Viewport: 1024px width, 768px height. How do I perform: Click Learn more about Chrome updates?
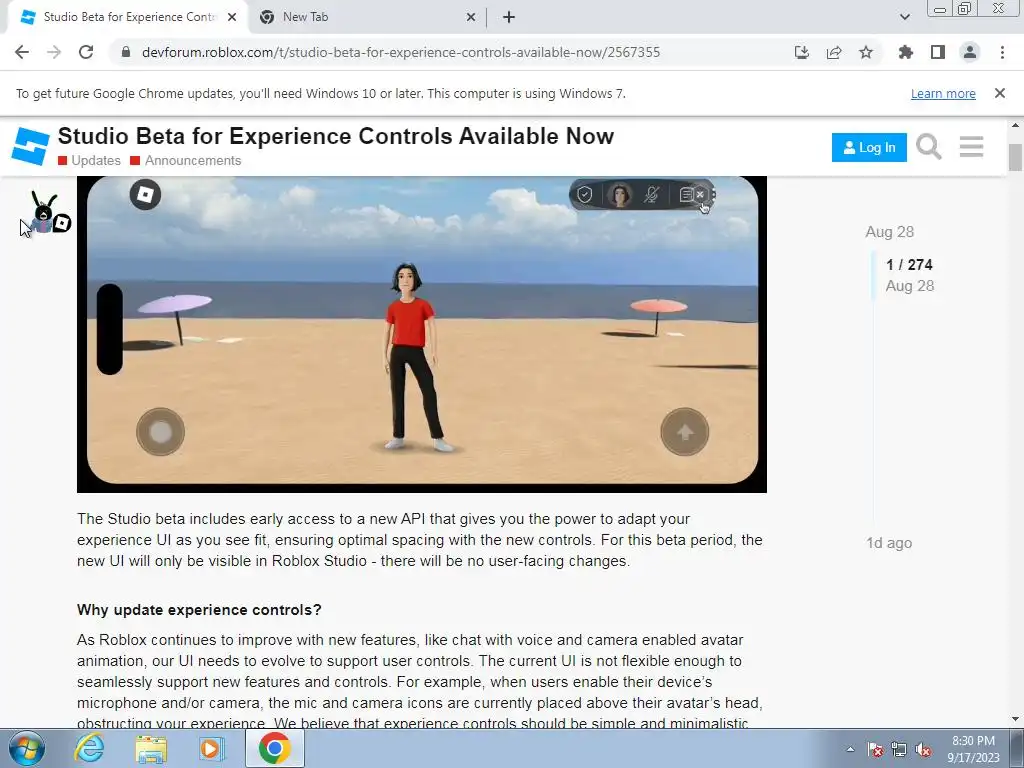click(943, 93)
